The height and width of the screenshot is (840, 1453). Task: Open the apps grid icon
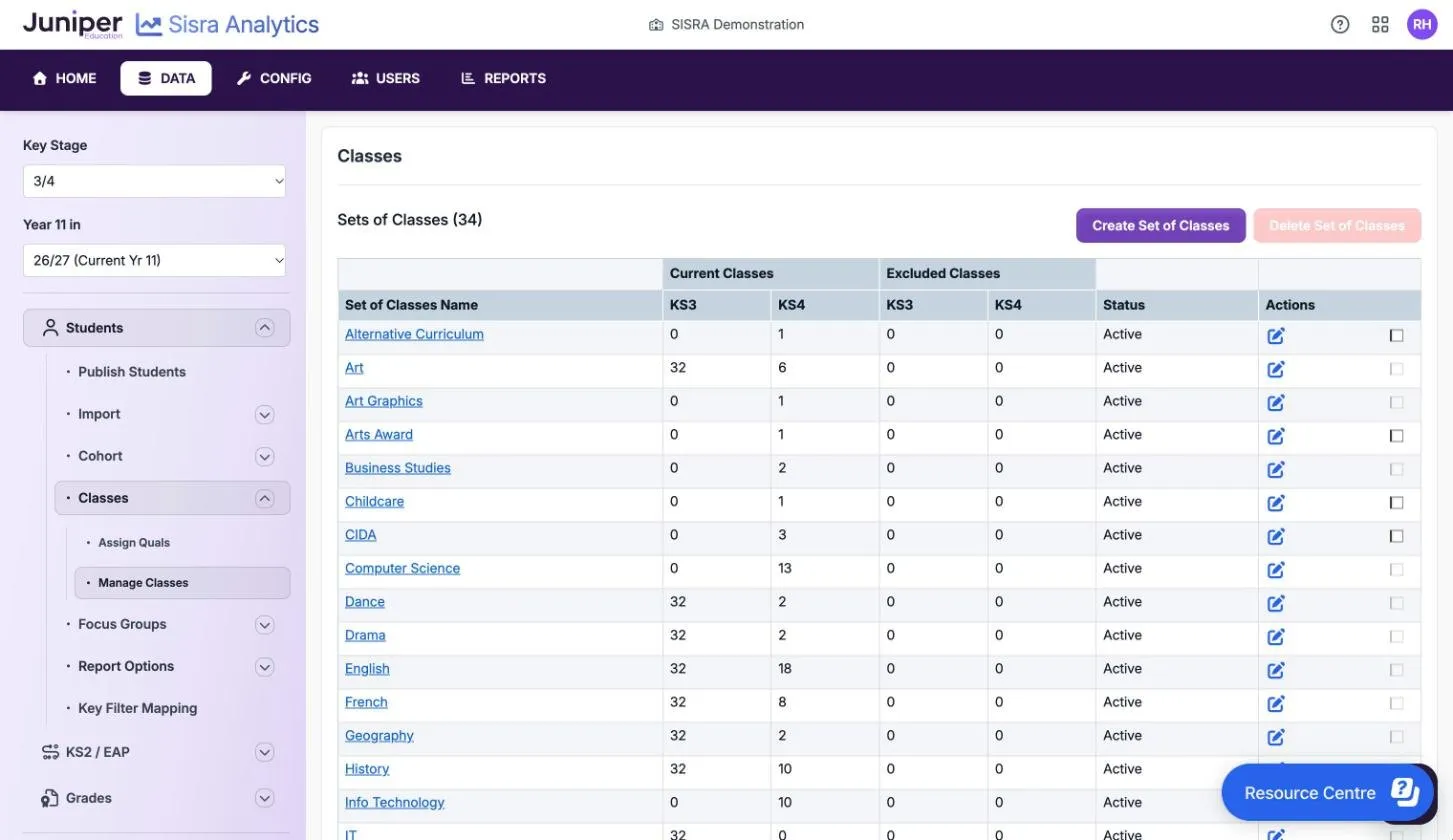click(x=1380, y=25)
